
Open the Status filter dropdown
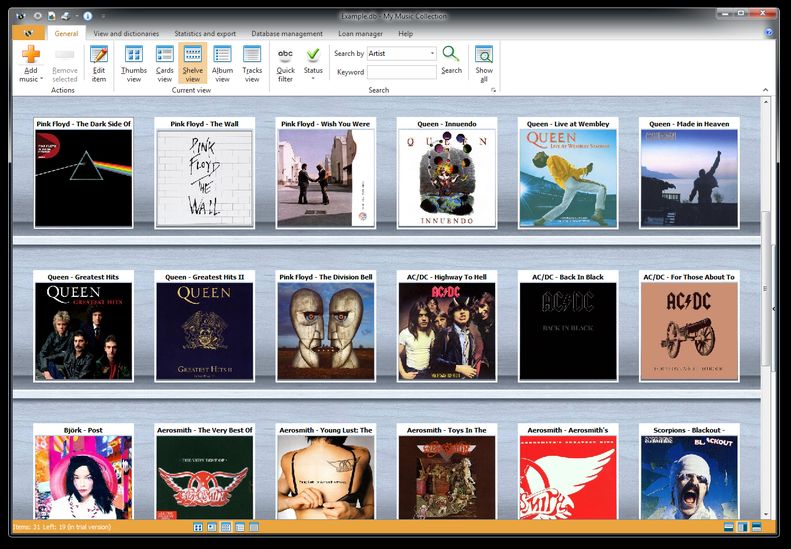(313, 64)
